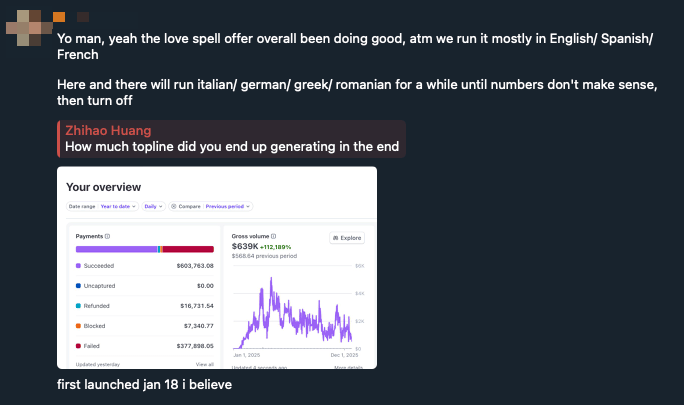Click the teal Refunded legend dot
The image size is (684, 405).
coord(79,306)
